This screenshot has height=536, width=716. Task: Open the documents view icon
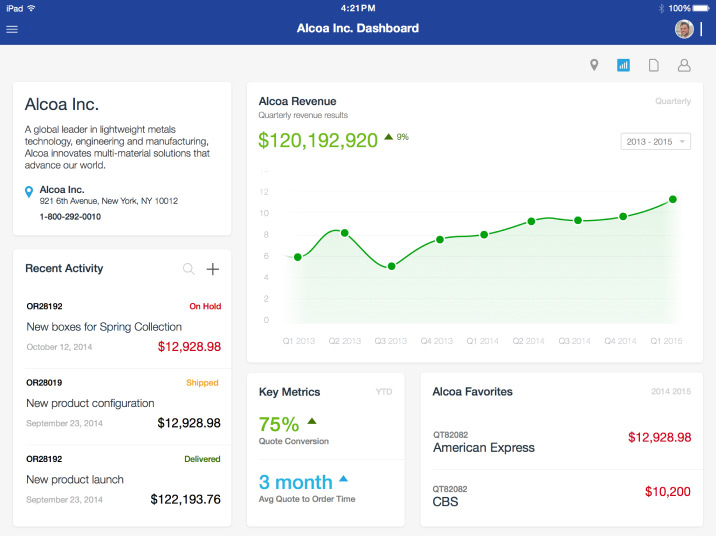click(x=654, y=65)
